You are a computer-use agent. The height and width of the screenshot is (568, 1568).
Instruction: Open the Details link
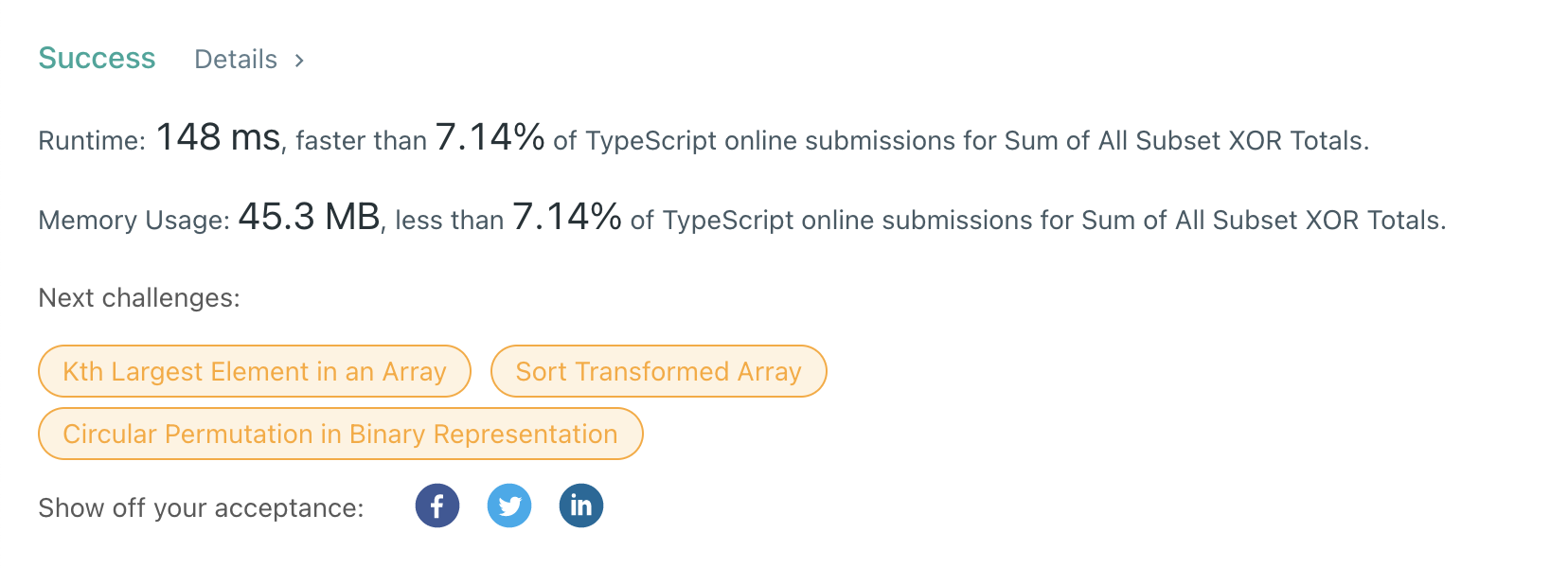(x=236, y=60)
